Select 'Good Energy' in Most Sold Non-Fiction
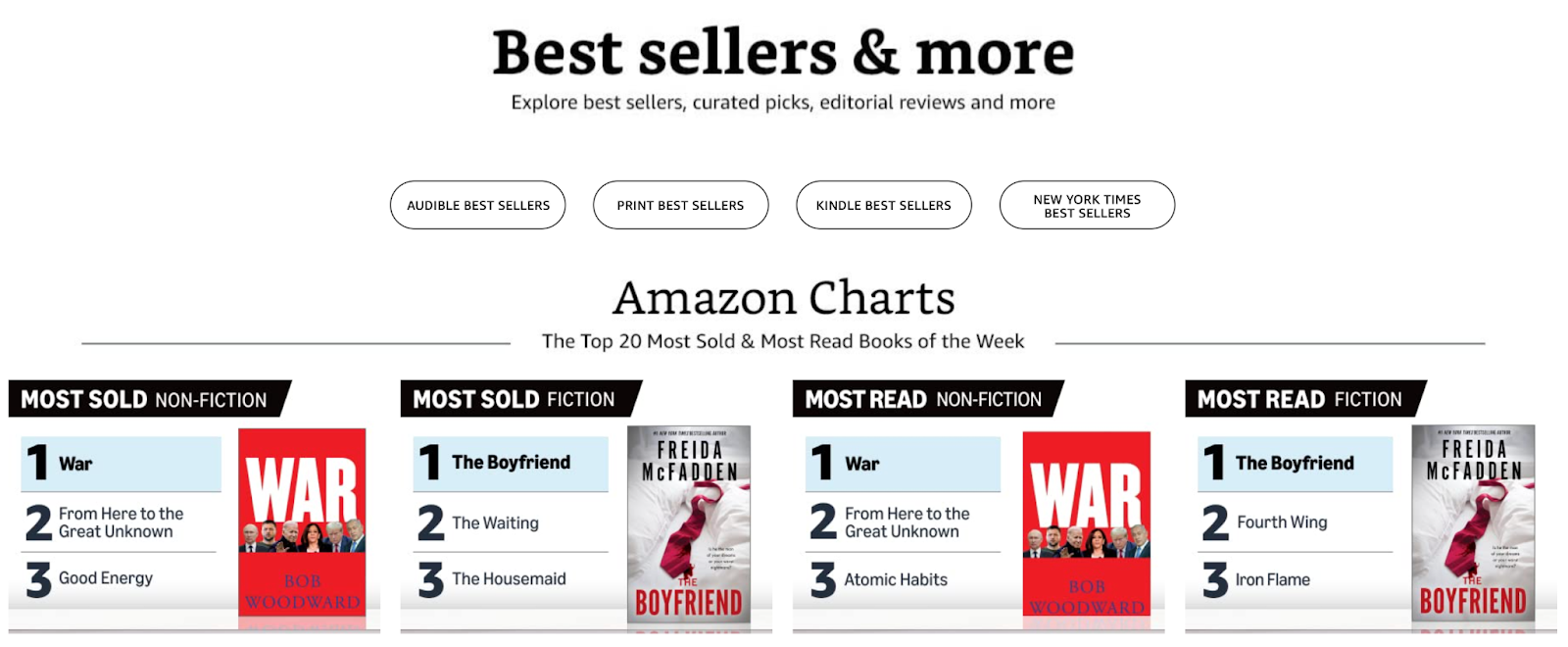Viewport: 1568px width, 647px height. pos(105,578)
